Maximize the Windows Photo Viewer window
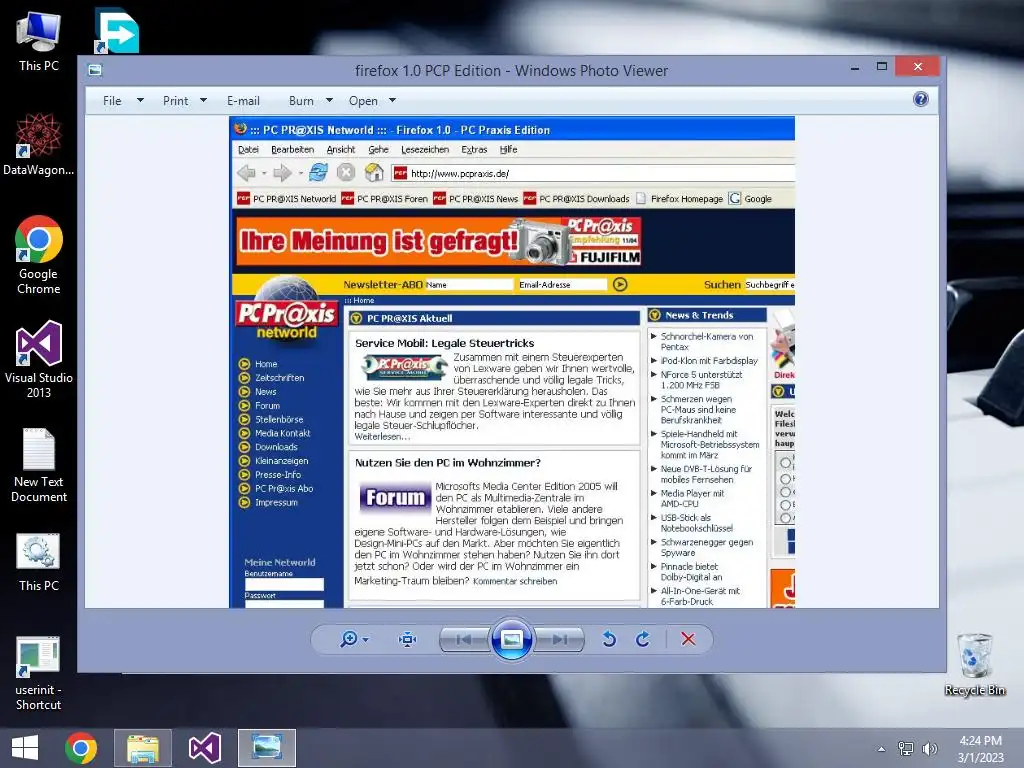The height and width of the screenshot is (768, 1024). [882, 67]
